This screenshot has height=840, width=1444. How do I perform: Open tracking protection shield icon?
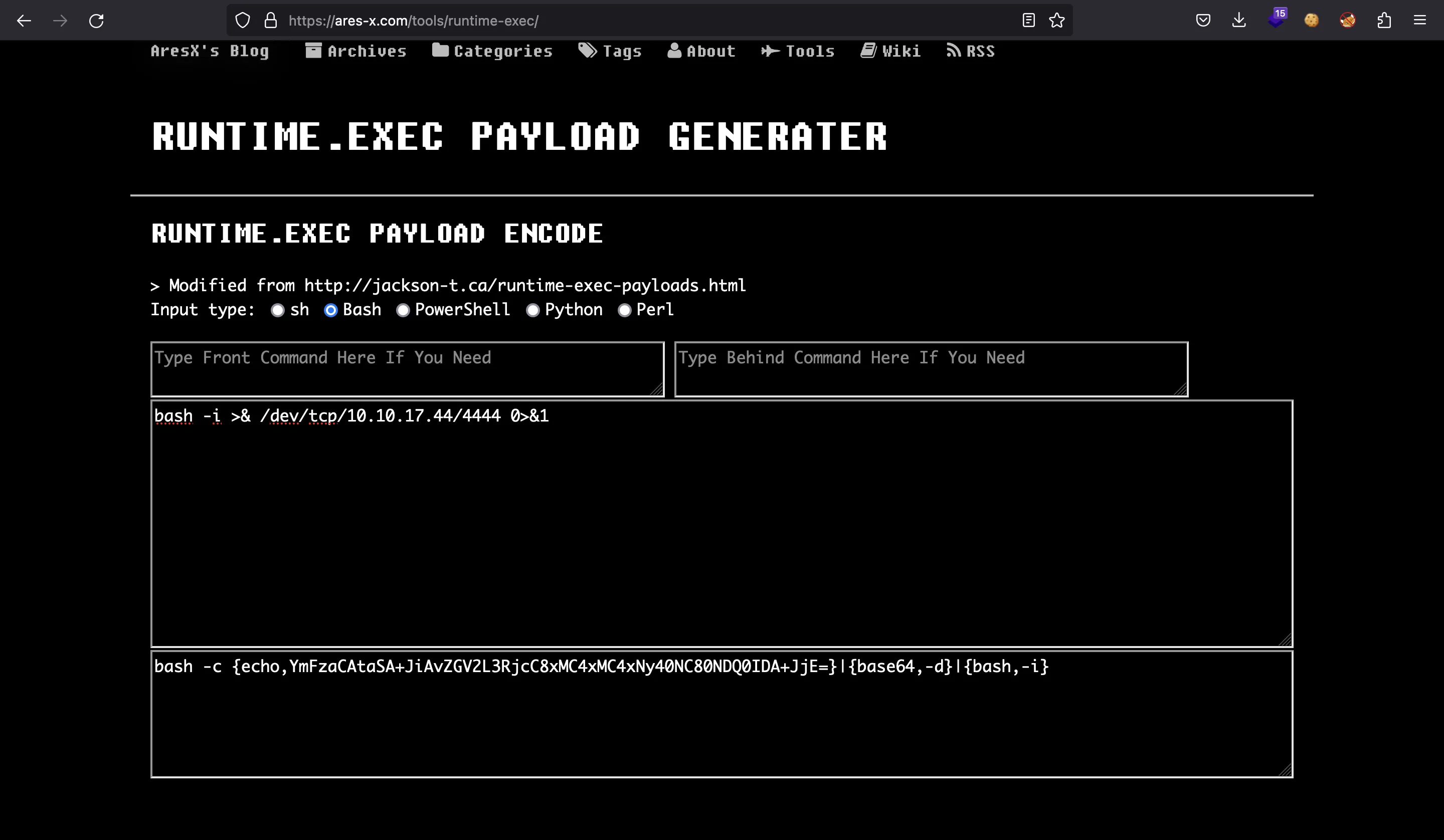[x=242, y=21]
